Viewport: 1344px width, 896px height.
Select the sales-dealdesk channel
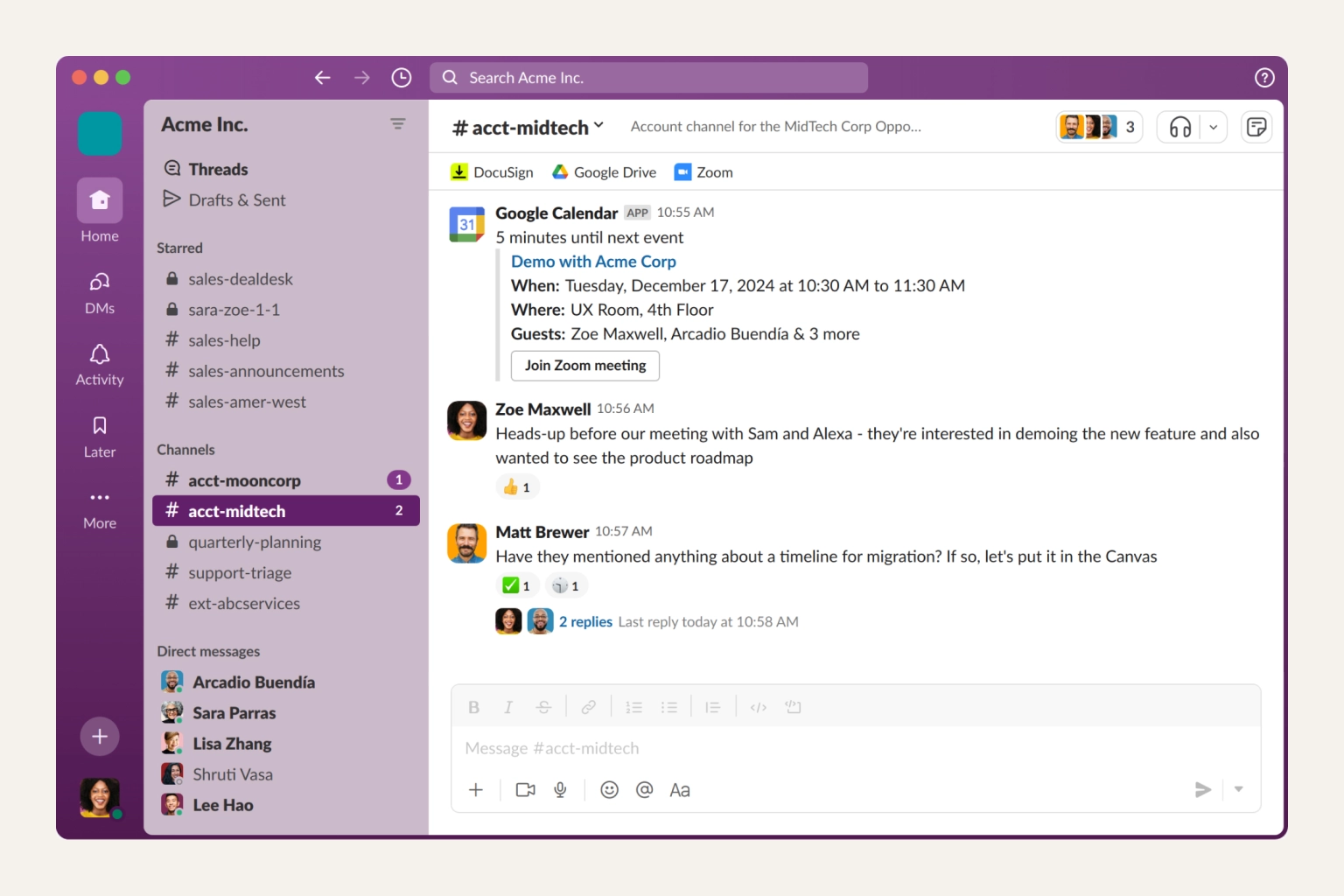click(x=286, y=279)
